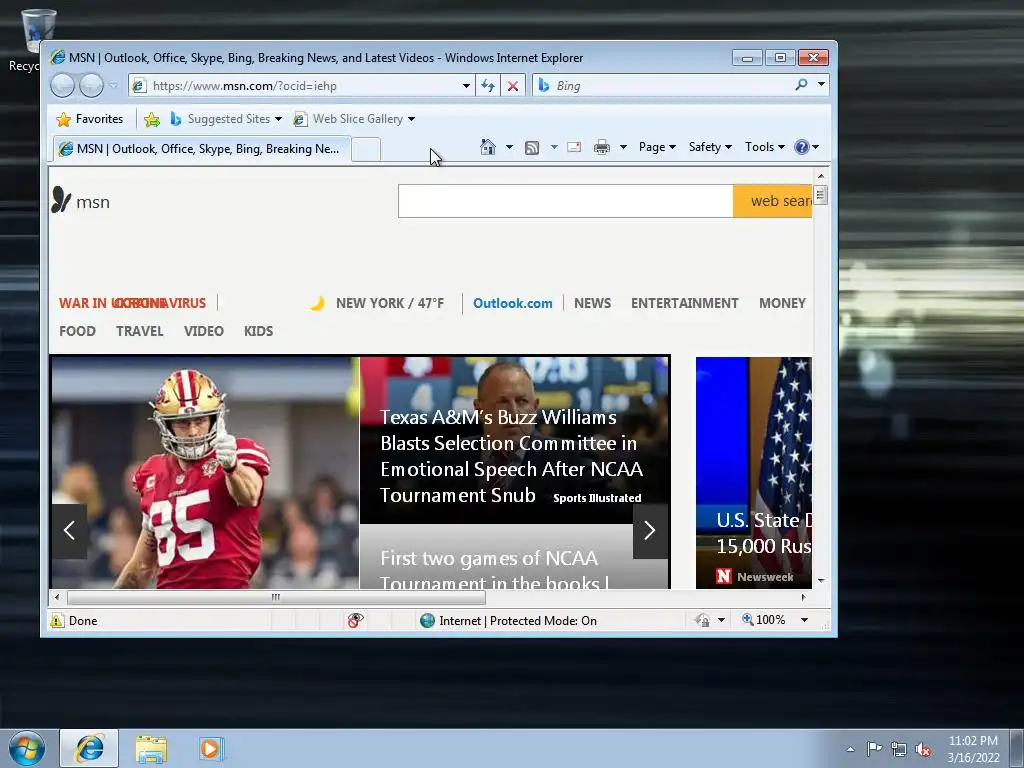Expand the Home button dropdown arrow

(509, 147)
